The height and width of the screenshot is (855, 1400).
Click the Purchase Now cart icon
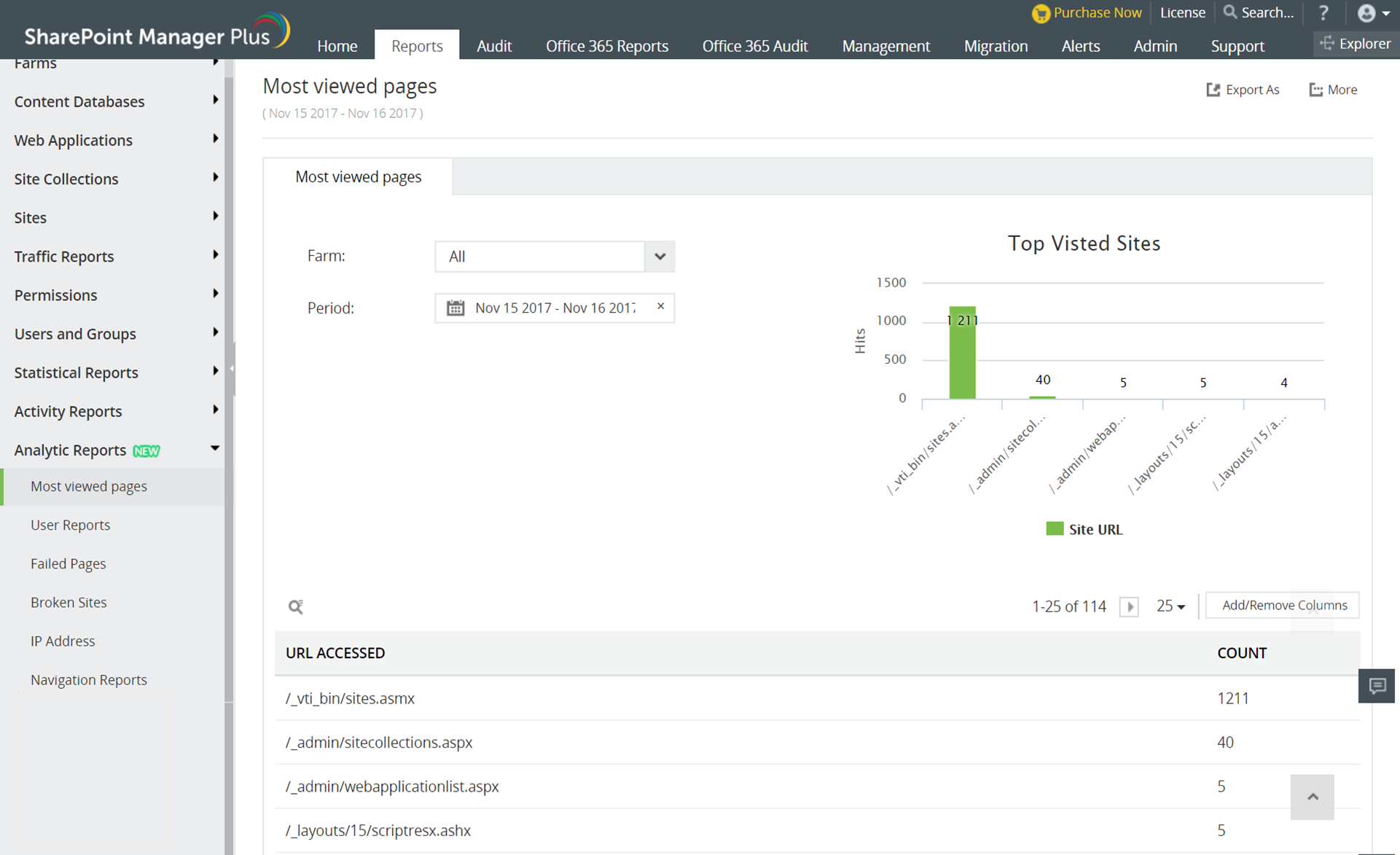1041,13
